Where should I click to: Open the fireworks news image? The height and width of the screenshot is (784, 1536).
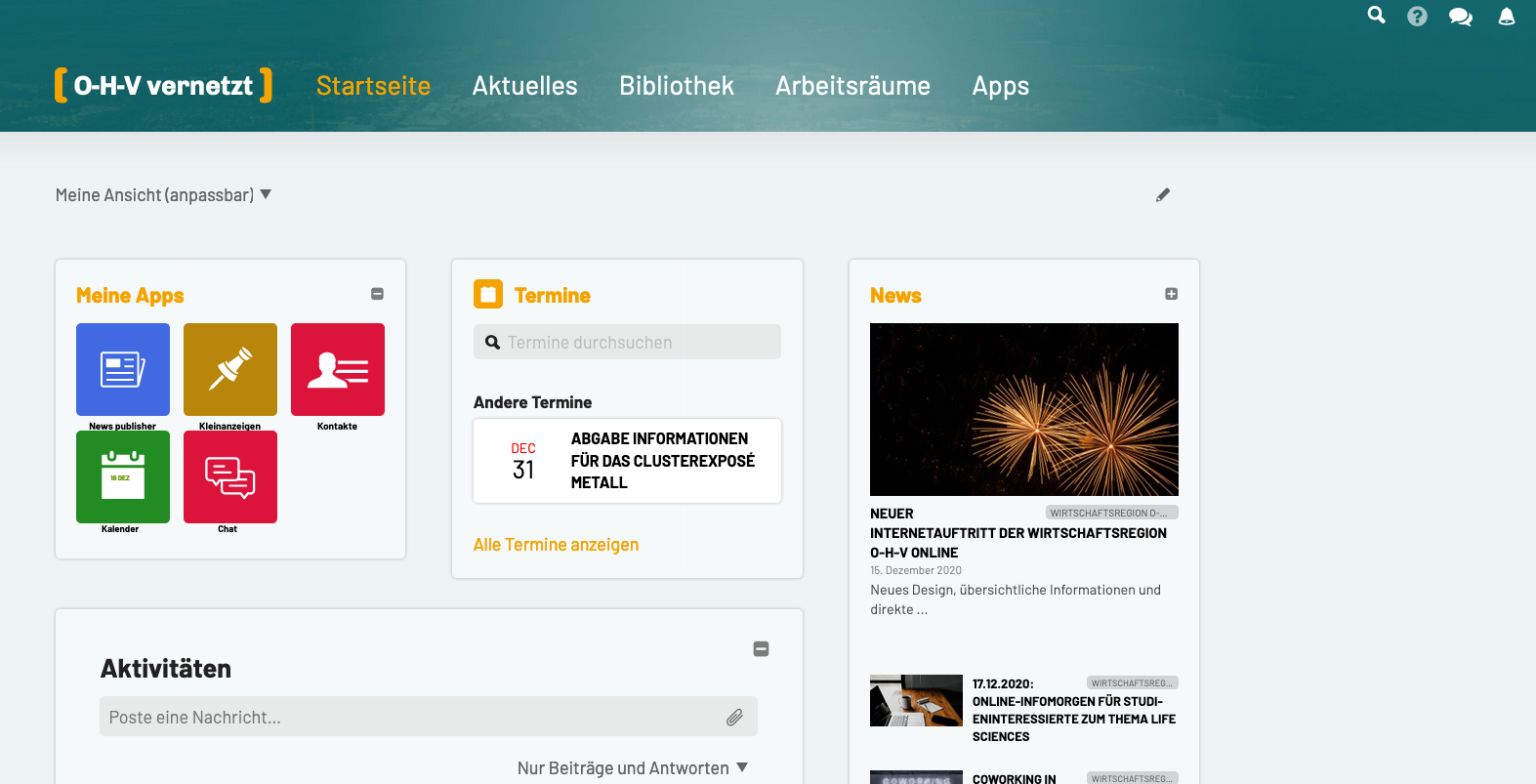(x=1024, y=409)
